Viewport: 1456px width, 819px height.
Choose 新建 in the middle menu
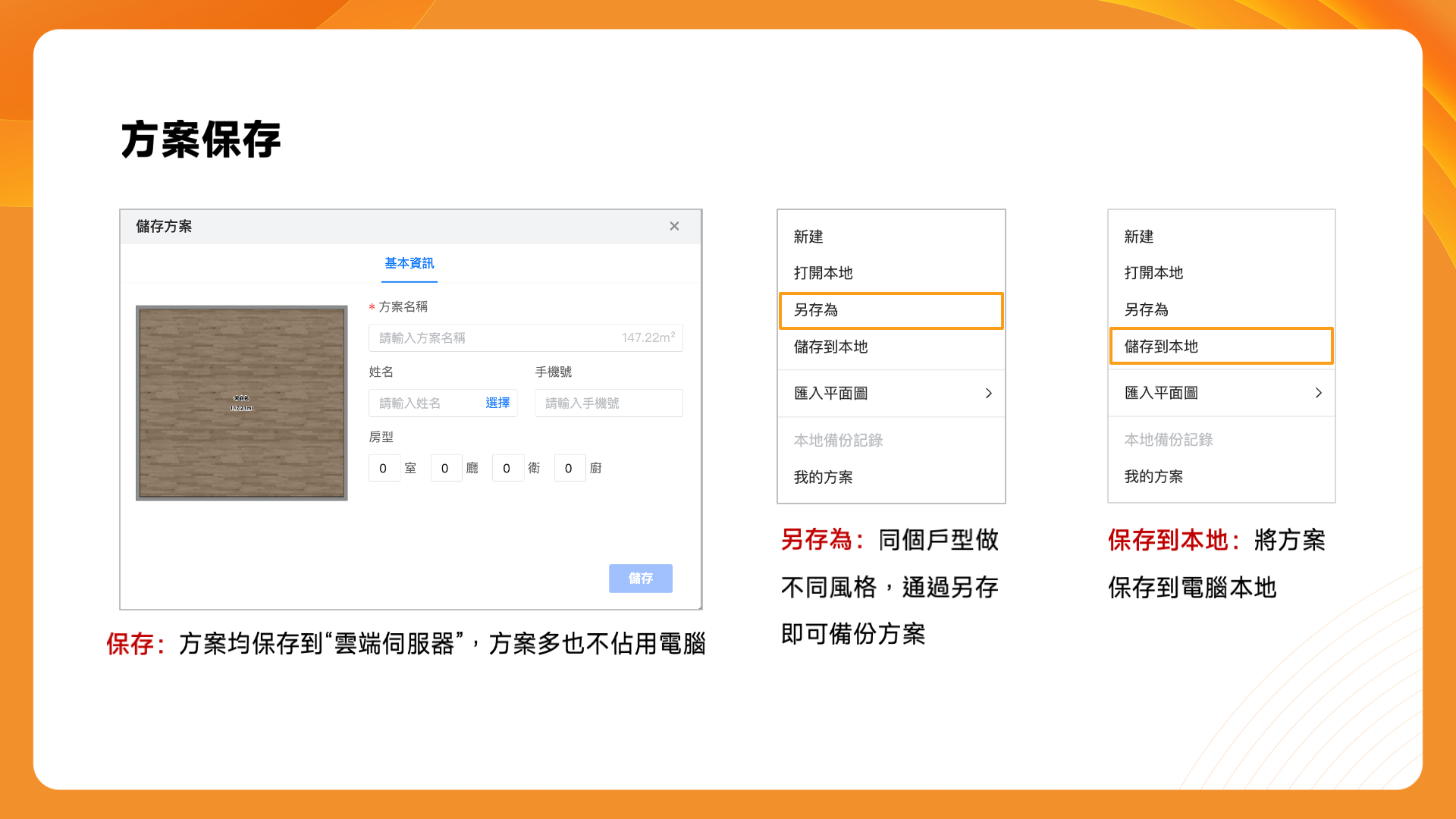click(808, 237)
